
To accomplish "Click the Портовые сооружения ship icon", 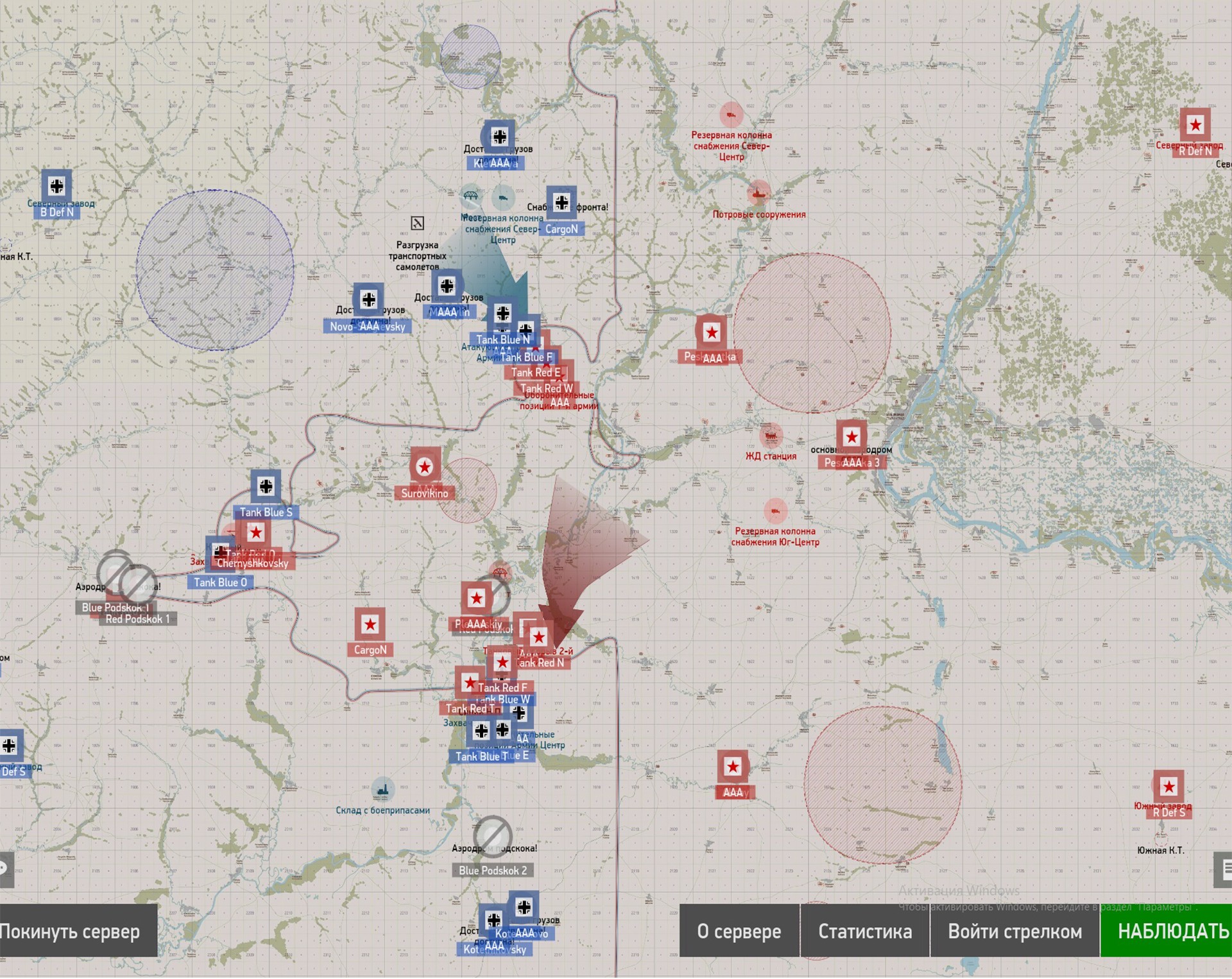I will [x=758, y=192].
